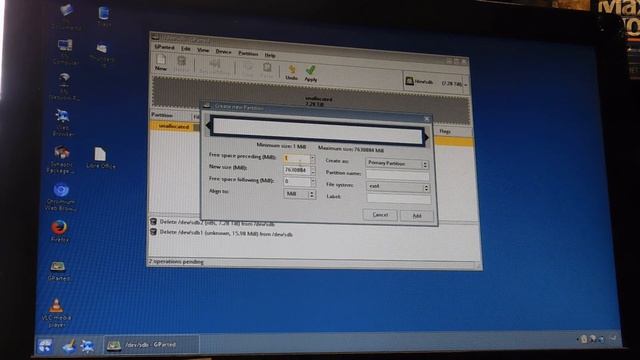Click the Undo toolbar icon
640x360 pixels.
pyautogui.click(x=291, y=72)
